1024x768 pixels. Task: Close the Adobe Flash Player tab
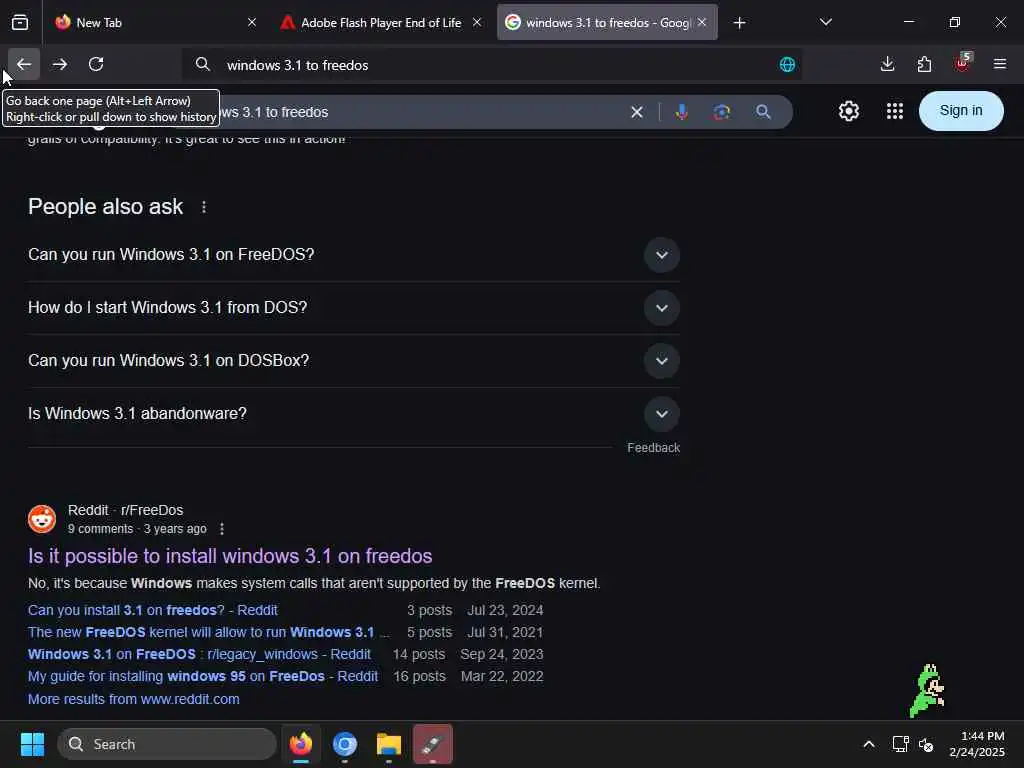click(x=477, y=22)
